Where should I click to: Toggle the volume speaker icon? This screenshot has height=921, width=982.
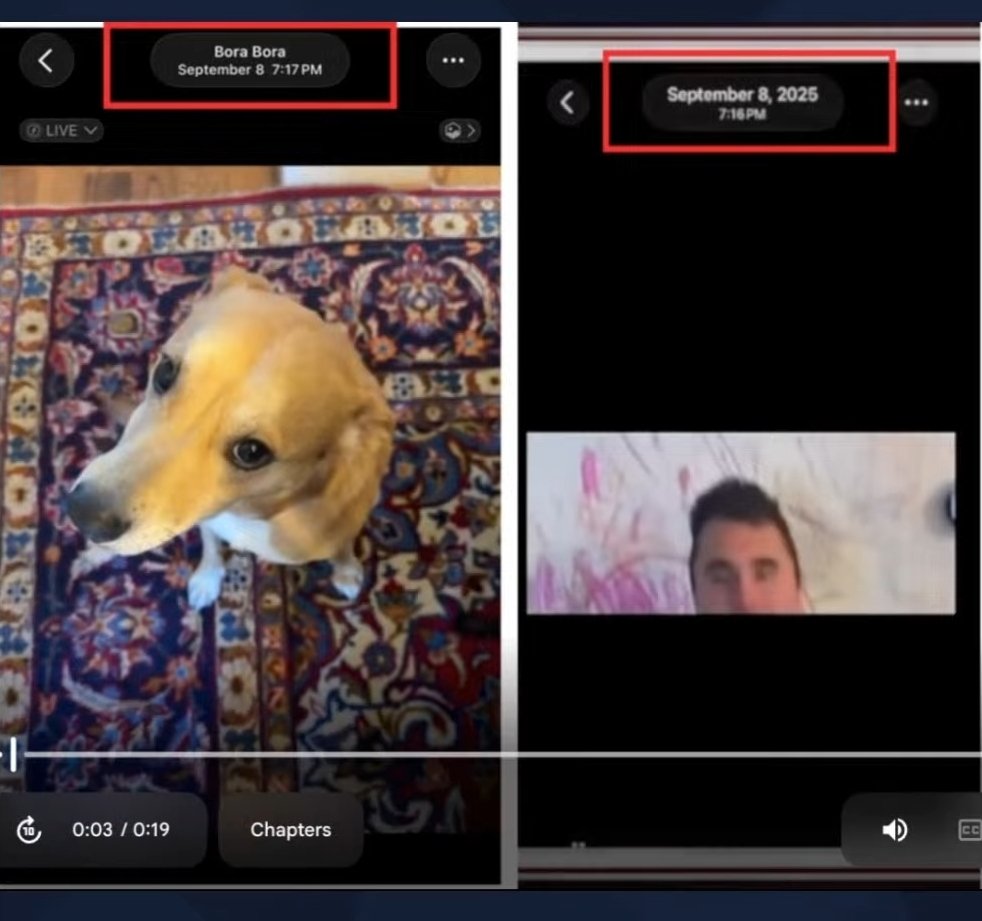894,830
